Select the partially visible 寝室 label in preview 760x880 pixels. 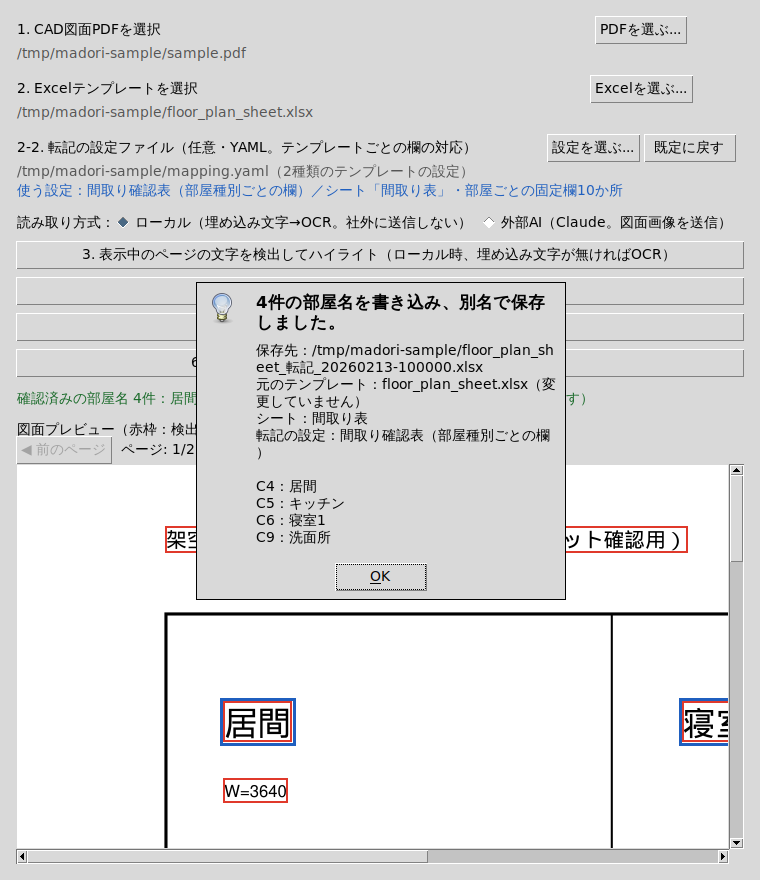[x=704, y=722]
